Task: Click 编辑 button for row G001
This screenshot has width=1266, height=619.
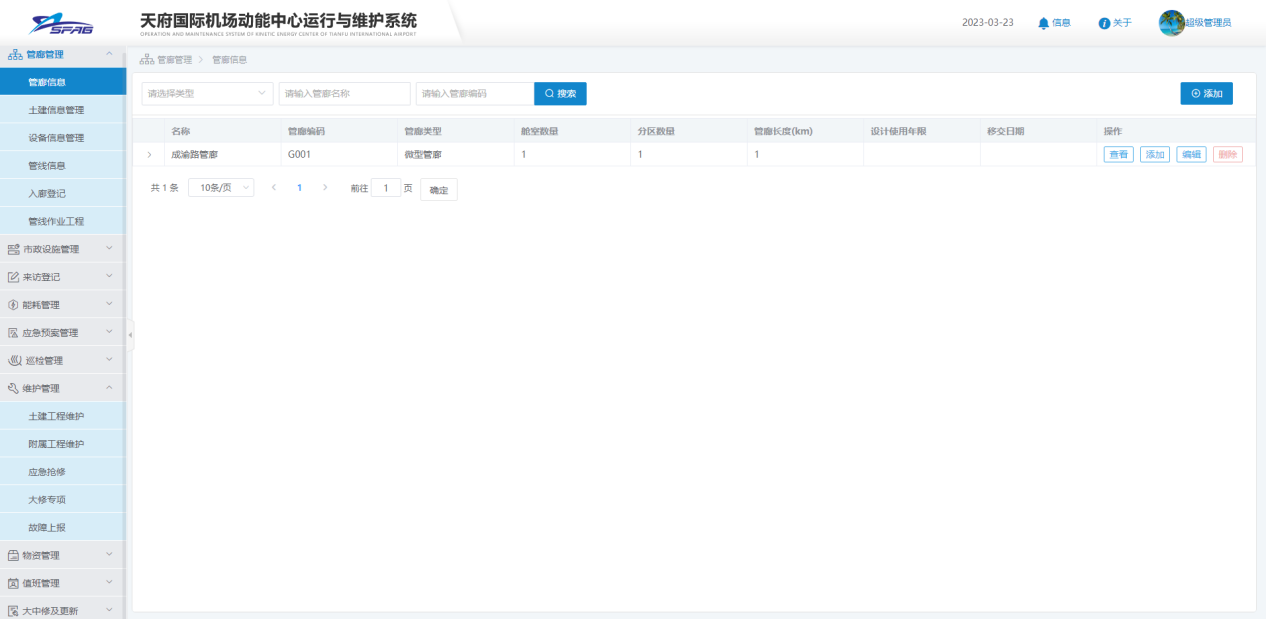Action: [x=1191, y=155]
